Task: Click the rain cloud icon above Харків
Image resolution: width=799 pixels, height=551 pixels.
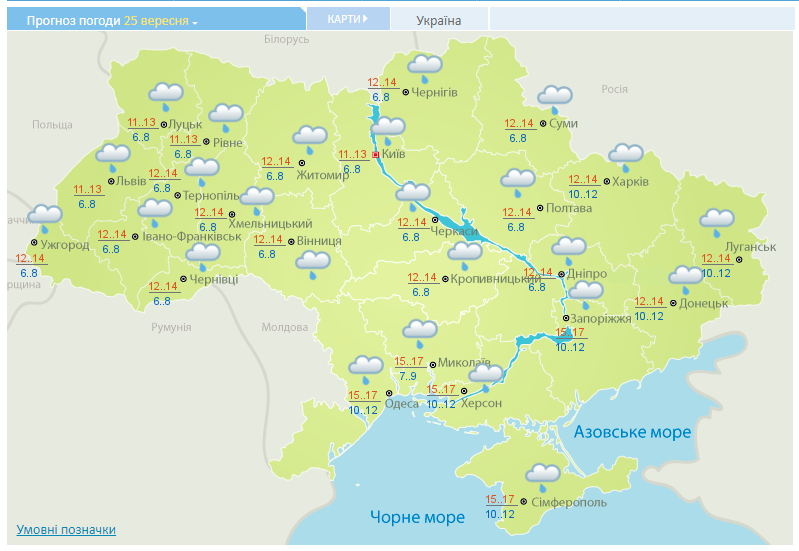Action: [626, 157]
